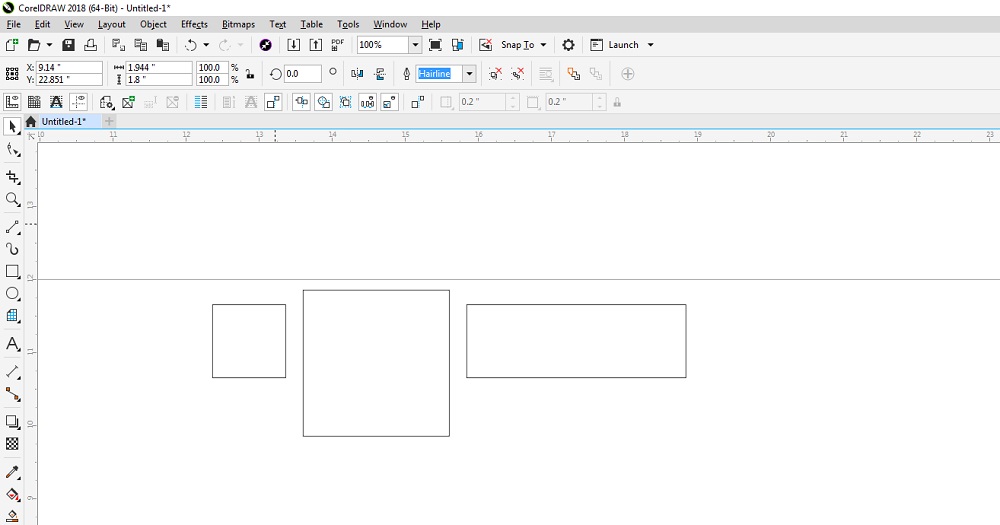
Task: Open the Bitmaps menu
Action: pyautogui.click(x=238, y=24)
